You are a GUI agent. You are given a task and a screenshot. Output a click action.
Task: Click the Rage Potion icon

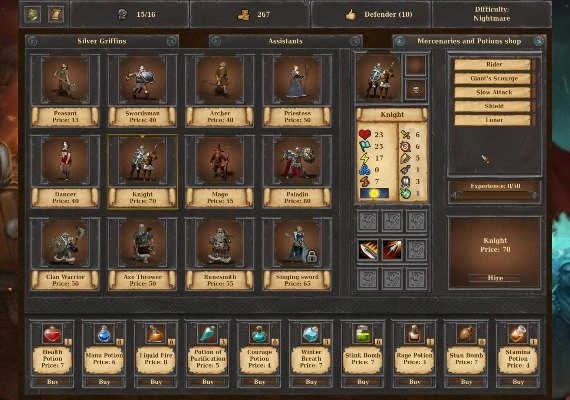414,334
